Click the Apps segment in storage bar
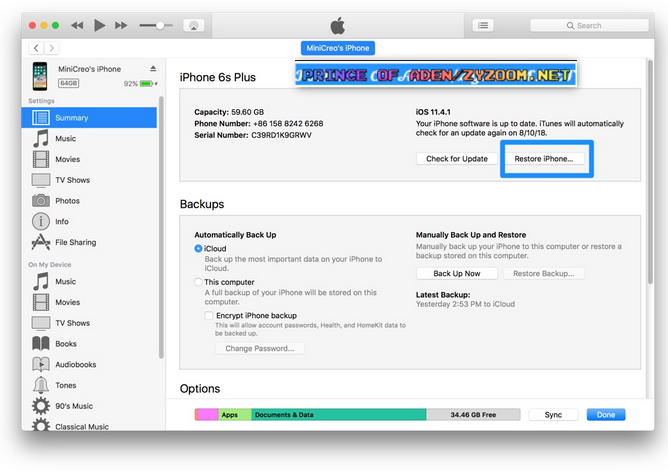Image resolution: width=668 pixels, height=472 pixels. point(234,414)
